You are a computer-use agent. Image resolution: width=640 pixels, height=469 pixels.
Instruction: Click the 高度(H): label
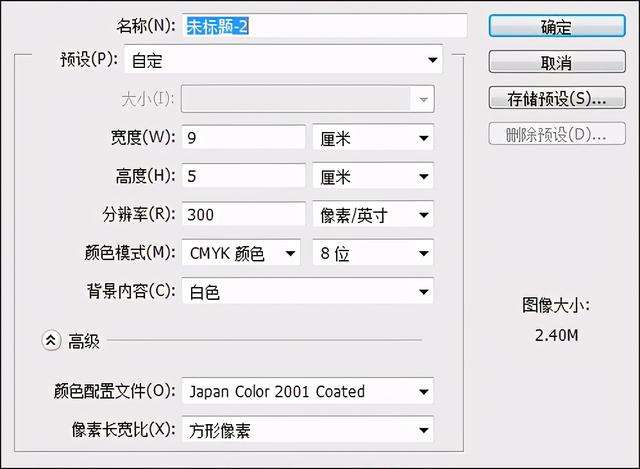coord(146,176)
